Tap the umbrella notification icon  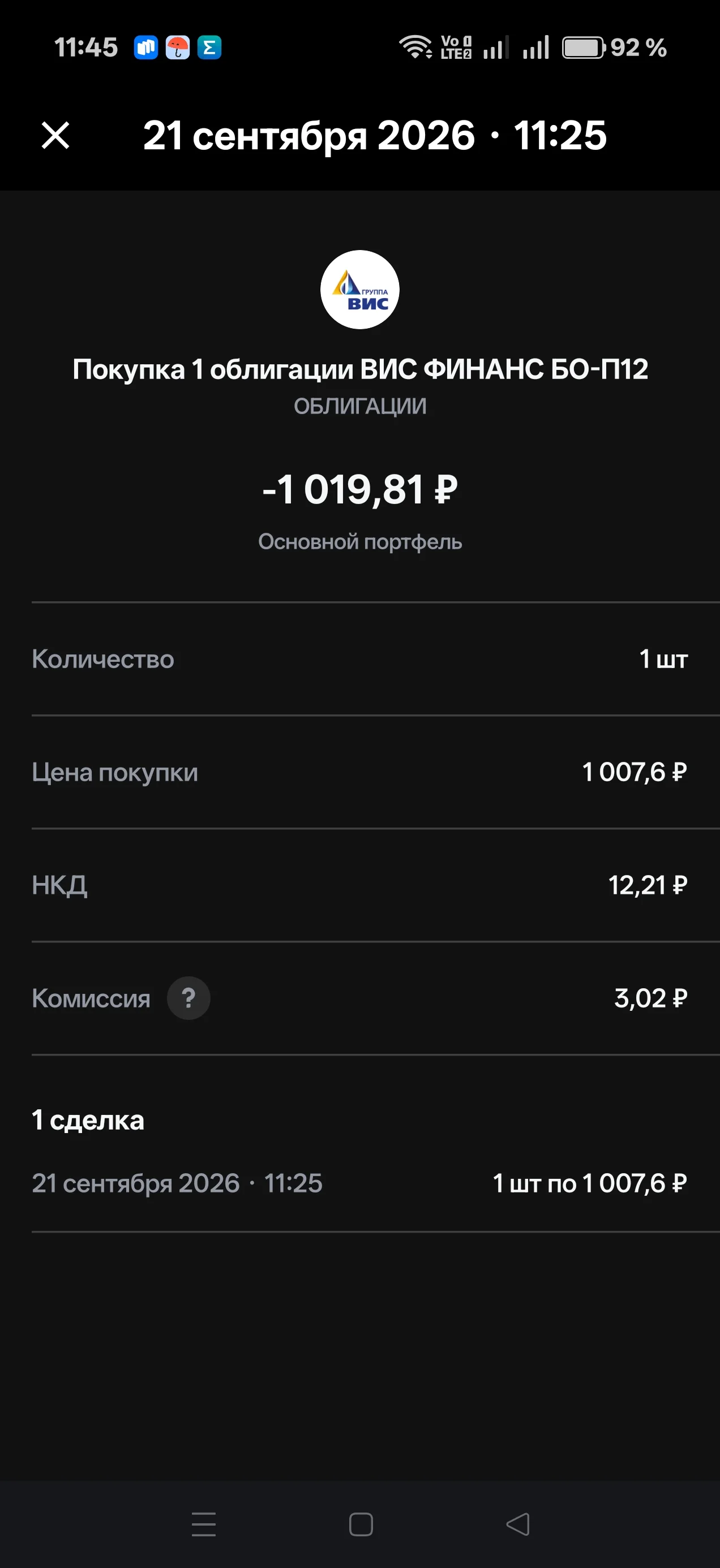[178, 48]
